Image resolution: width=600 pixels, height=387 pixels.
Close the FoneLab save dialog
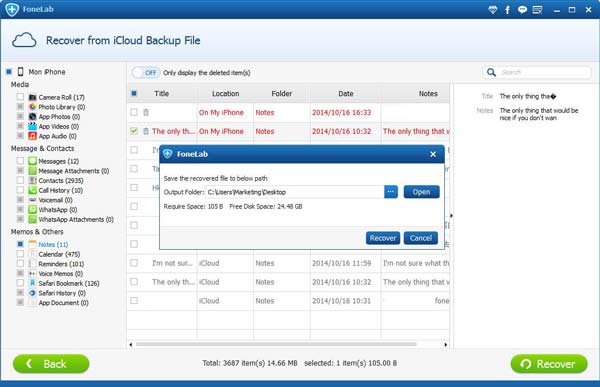(x=433, y=154)
